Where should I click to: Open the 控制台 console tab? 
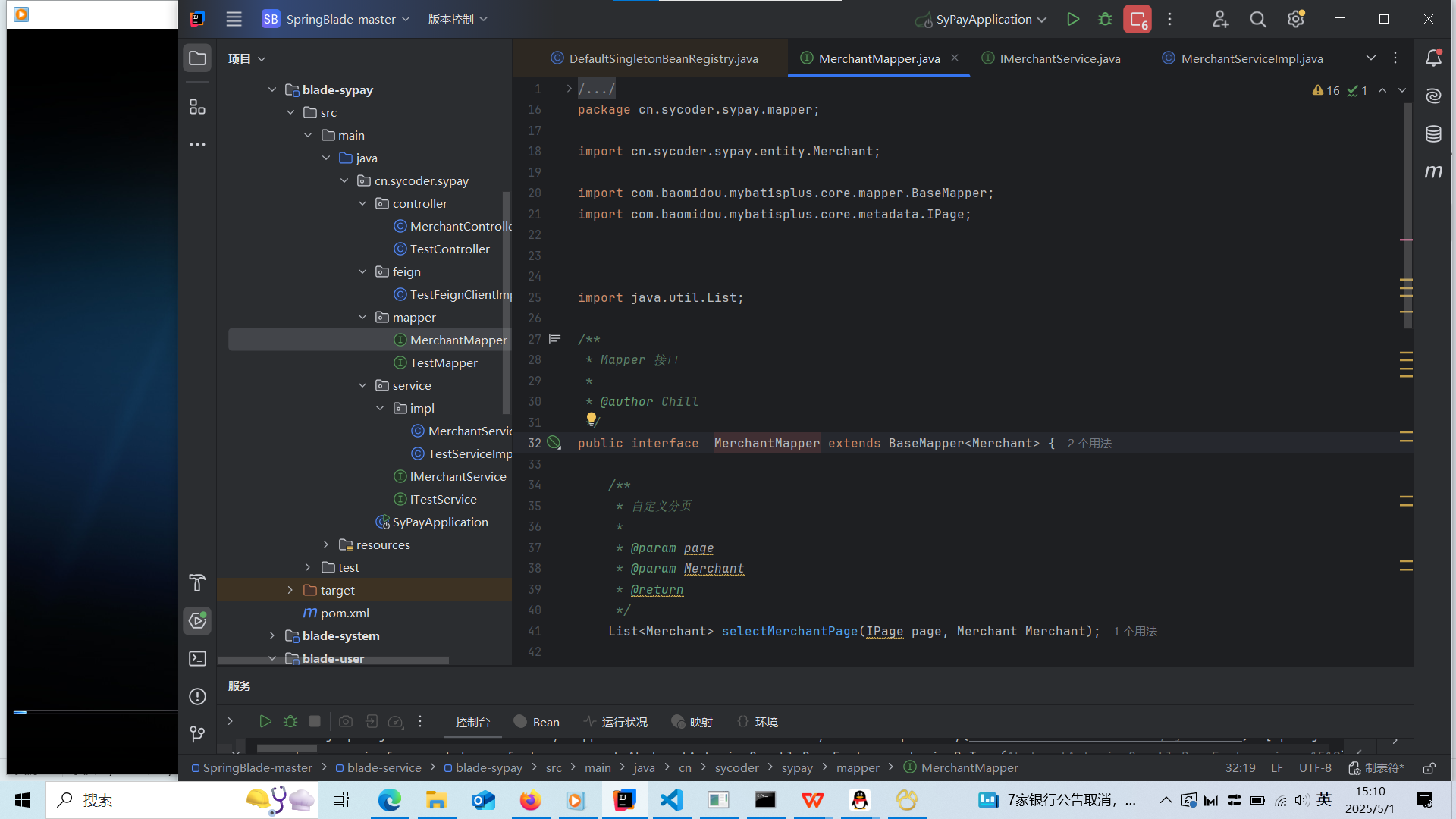pos(472,722)
